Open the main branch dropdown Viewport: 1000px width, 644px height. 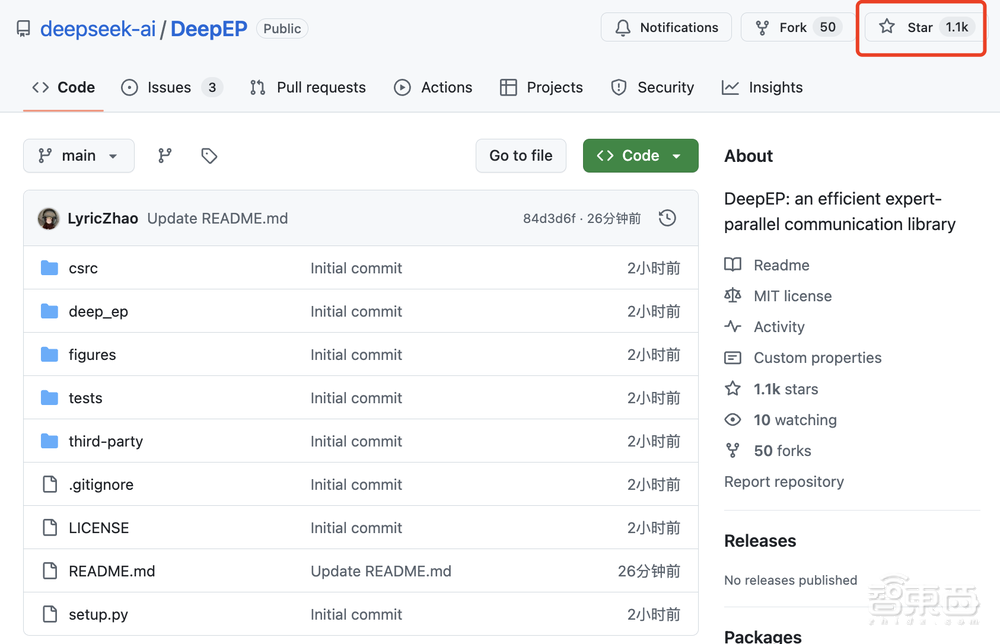[x=78, y=156]
